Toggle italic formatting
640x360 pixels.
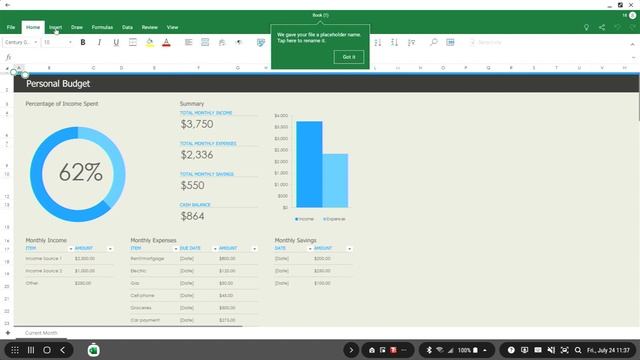pos(99,42)
